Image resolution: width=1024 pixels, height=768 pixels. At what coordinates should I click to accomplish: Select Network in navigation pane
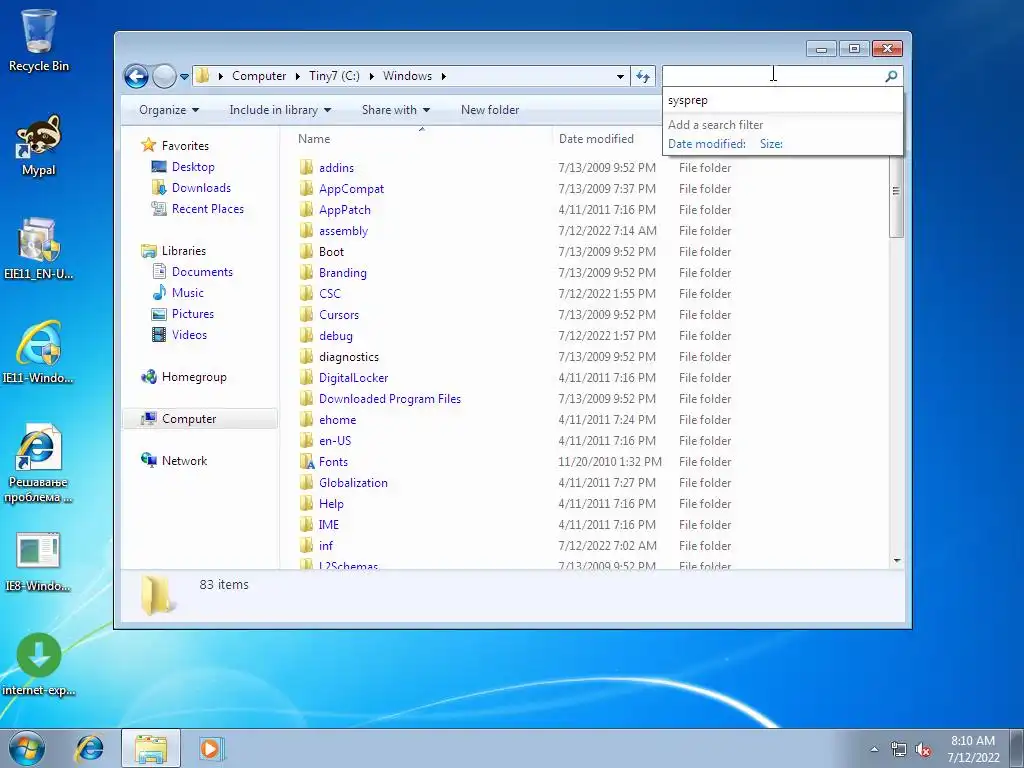pyautogui.click(x=184, y=460)
